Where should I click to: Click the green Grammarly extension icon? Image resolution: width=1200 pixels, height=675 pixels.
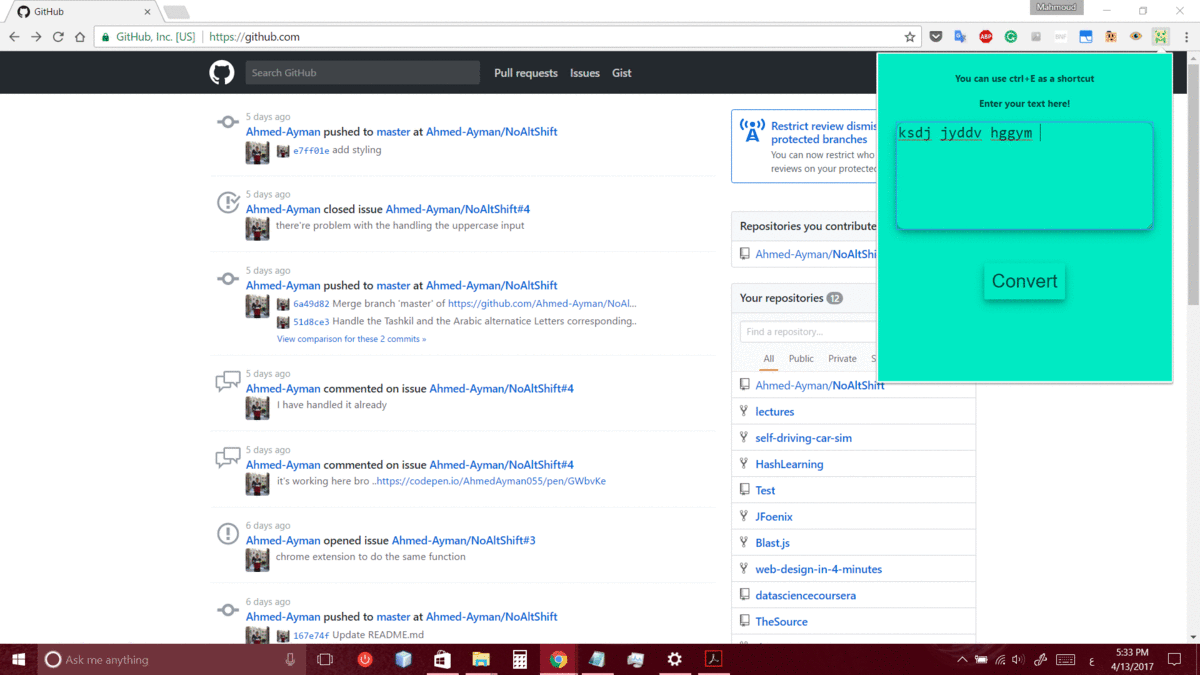1011,37
